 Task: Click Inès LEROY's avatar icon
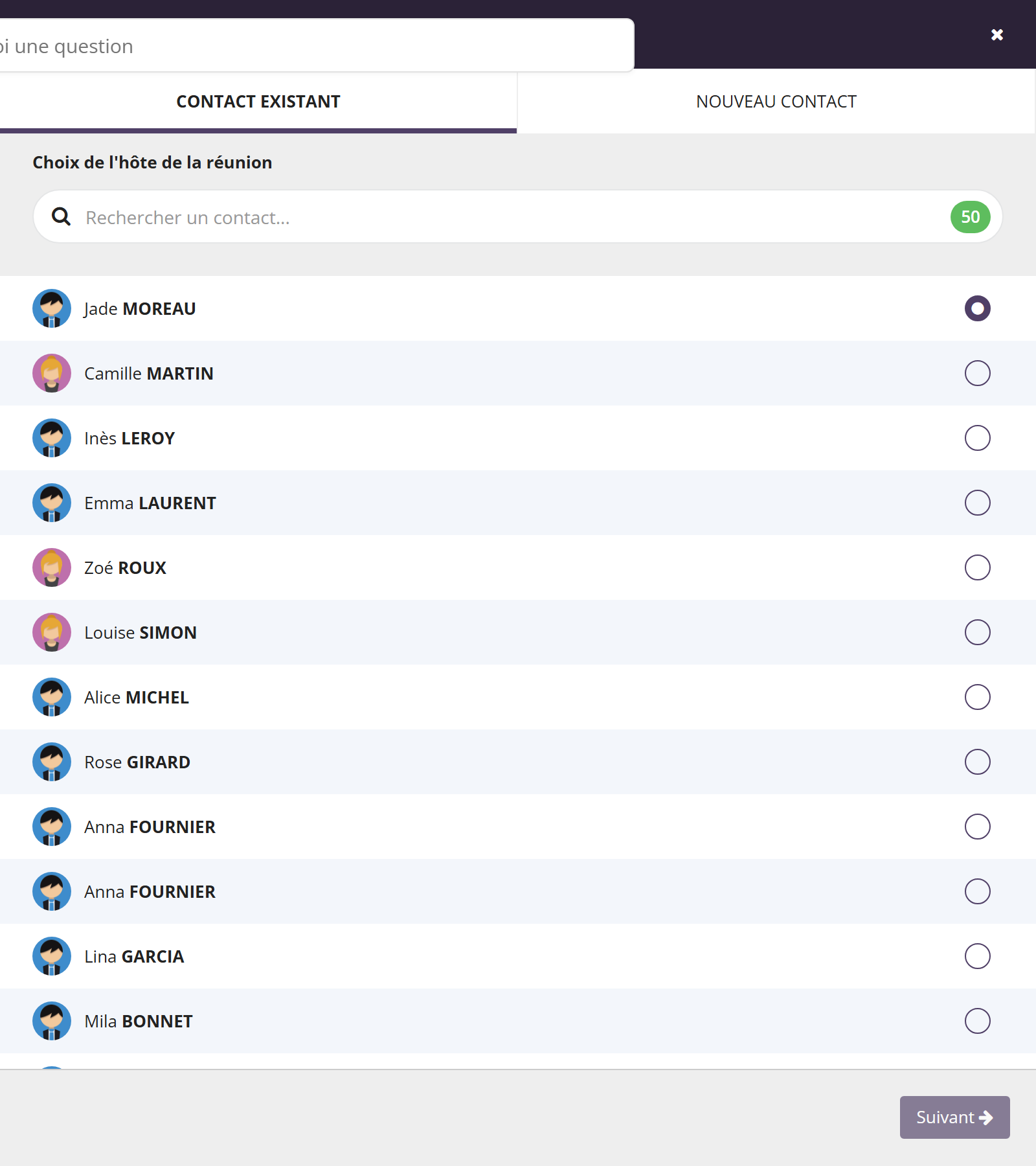52,438
